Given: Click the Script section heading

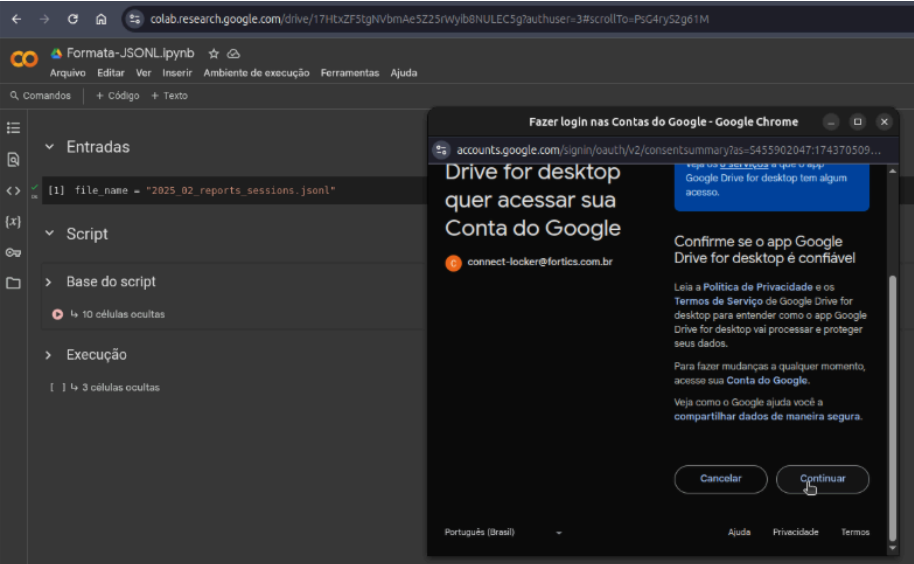Looking at the screenshot, I should click(87, 234).
